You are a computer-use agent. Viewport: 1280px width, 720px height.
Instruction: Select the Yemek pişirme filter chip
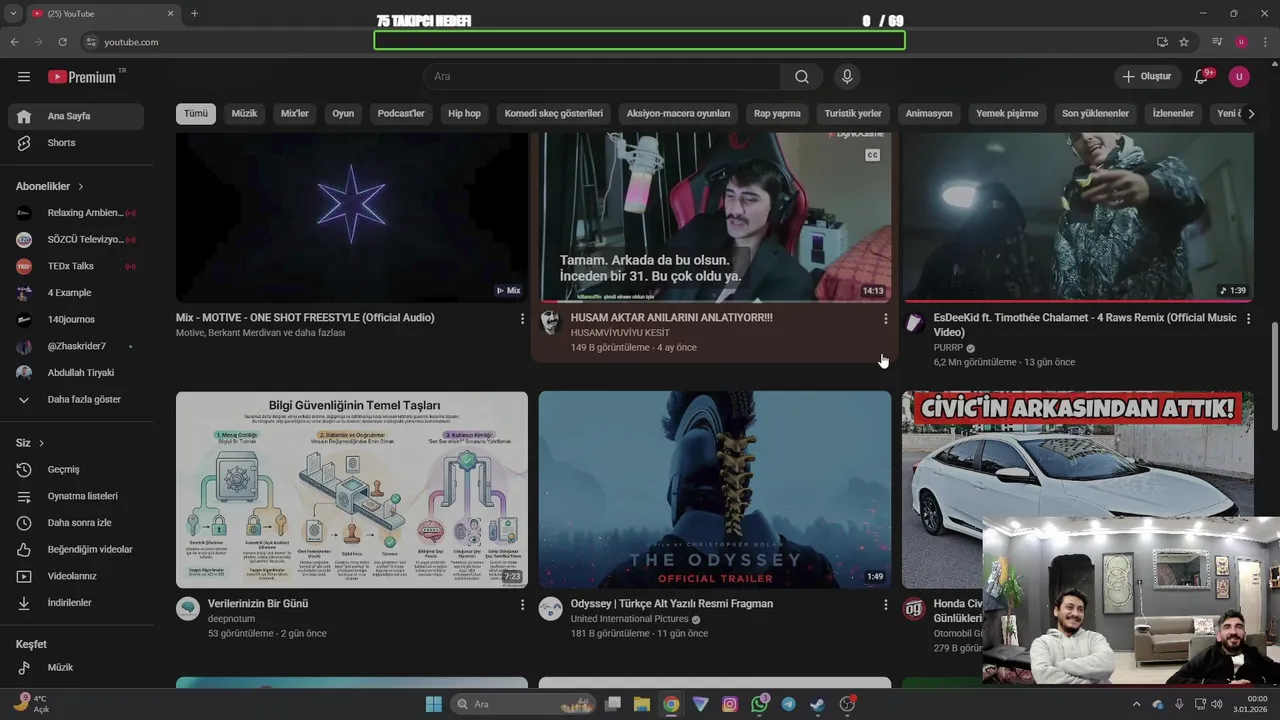pos(1007,114)
